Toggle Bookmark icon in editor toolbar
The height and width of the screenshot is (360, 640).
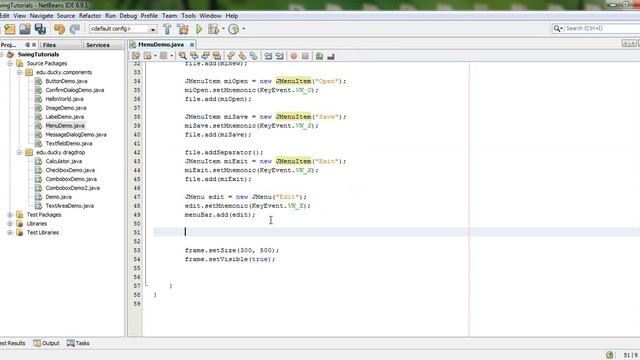[x=253, y=56]
